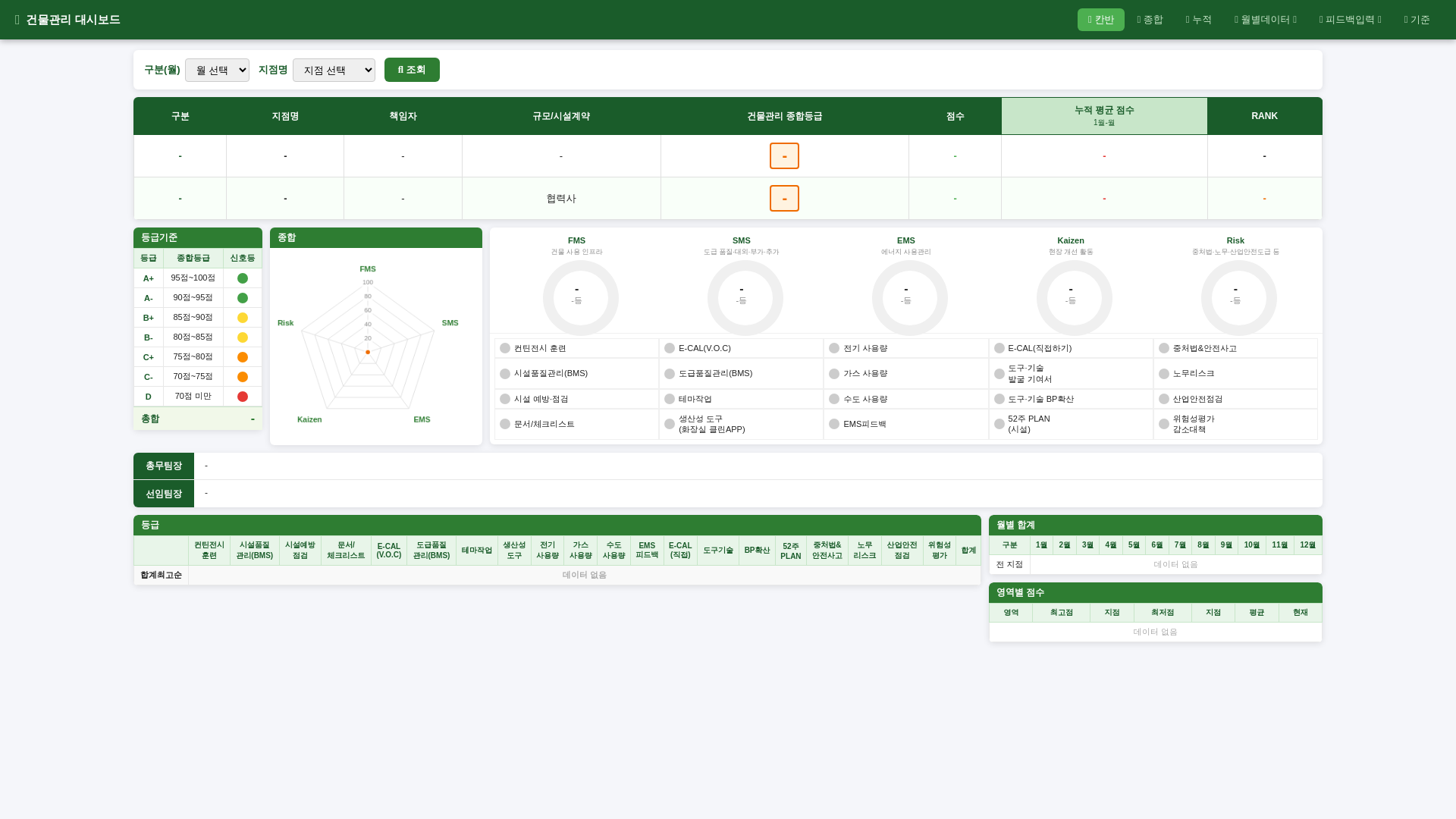Screen dimensions: 1456x819
Task: Click the C- grade orange signal dot
Action: (243, 377)
